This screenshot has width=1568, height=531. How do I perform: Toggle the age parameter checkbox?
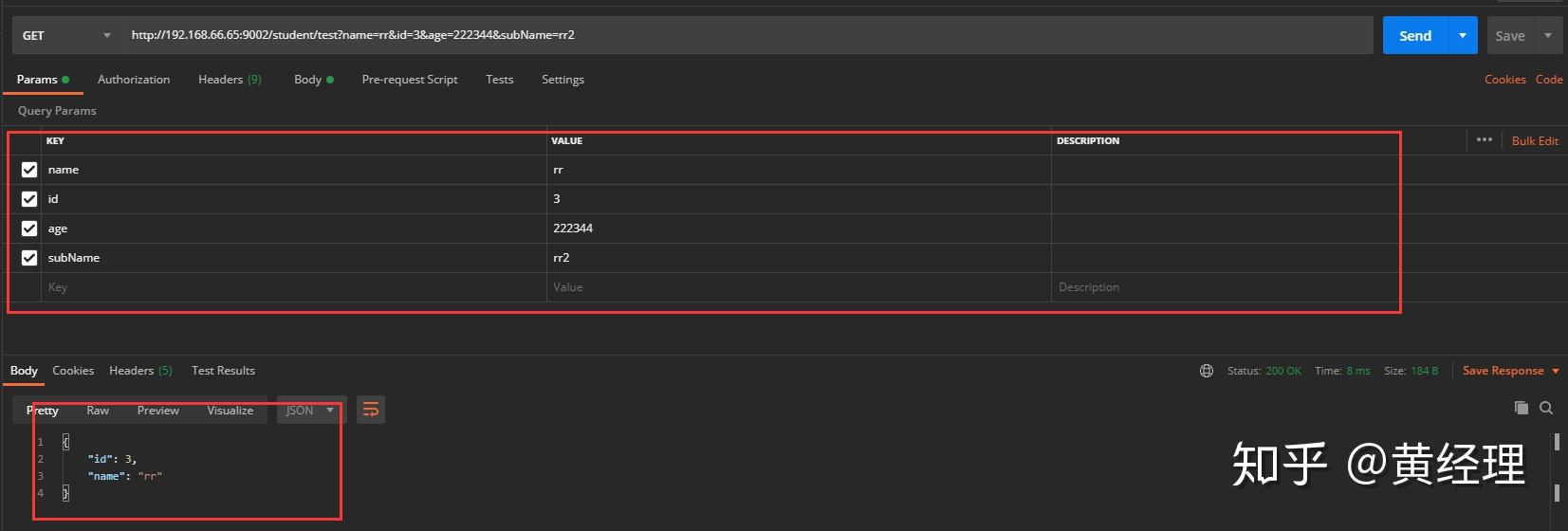click(x=29, y=229)
